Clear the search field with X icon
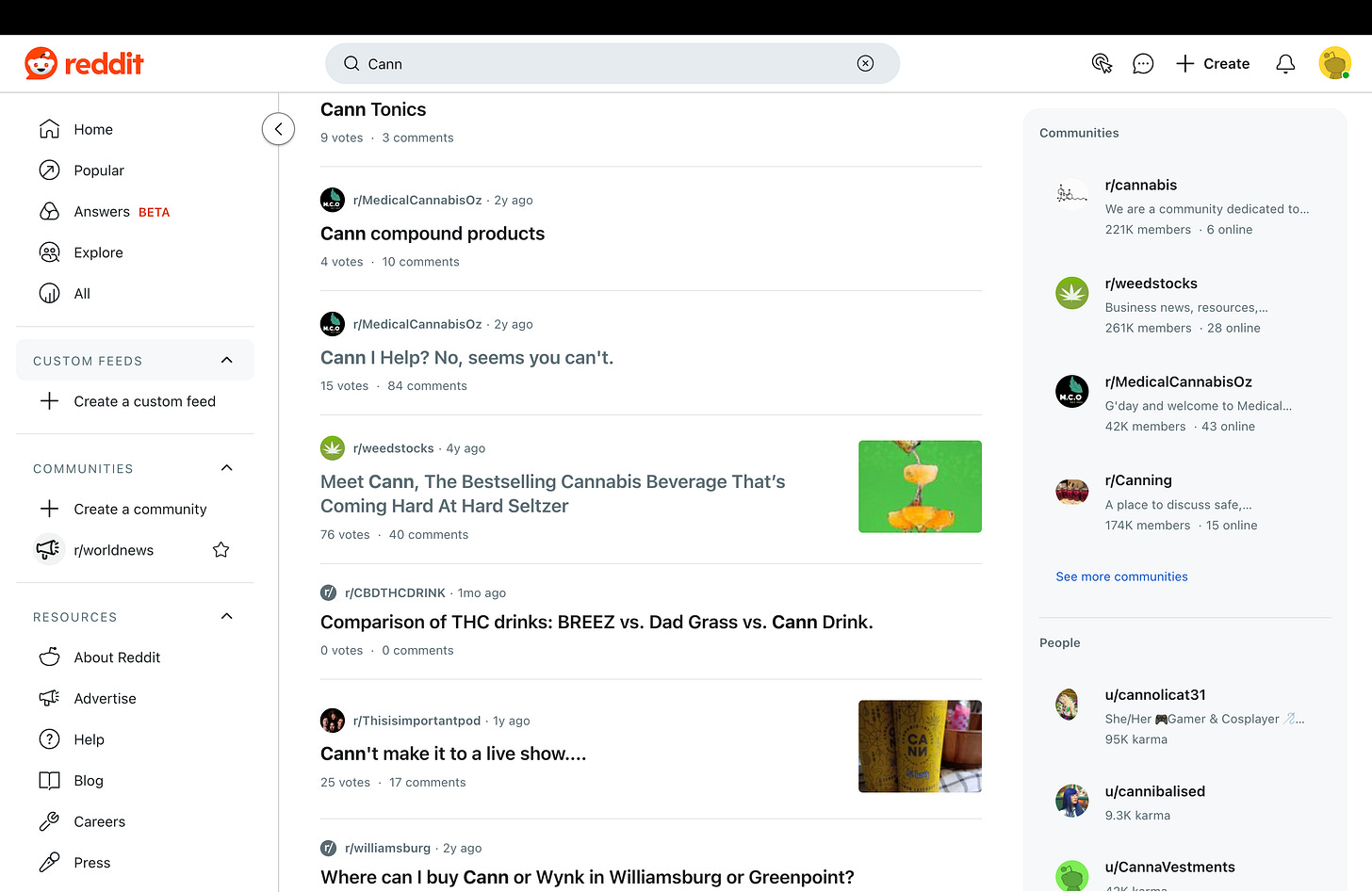The height and width of the screenshot is (892, 1372). (x=865, y=63)
